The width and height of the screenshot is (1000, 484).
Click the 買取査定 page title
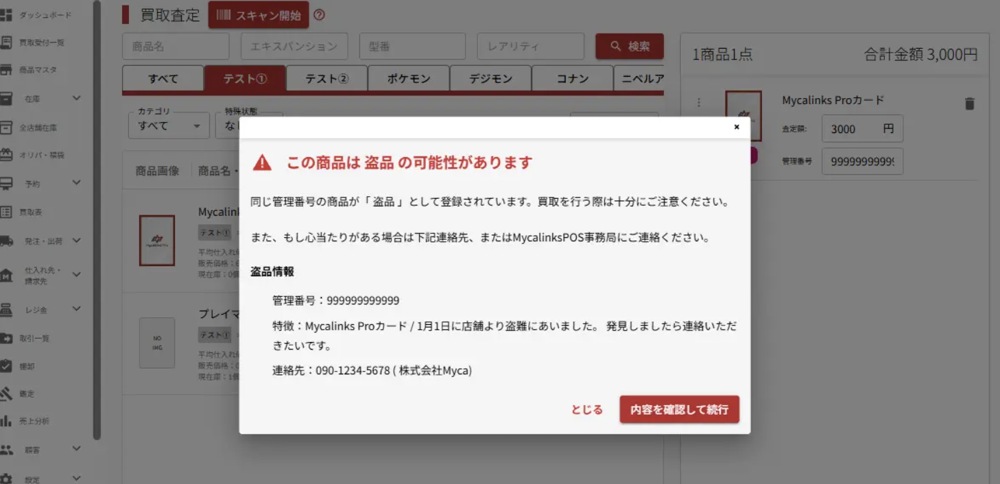[170, 15]
